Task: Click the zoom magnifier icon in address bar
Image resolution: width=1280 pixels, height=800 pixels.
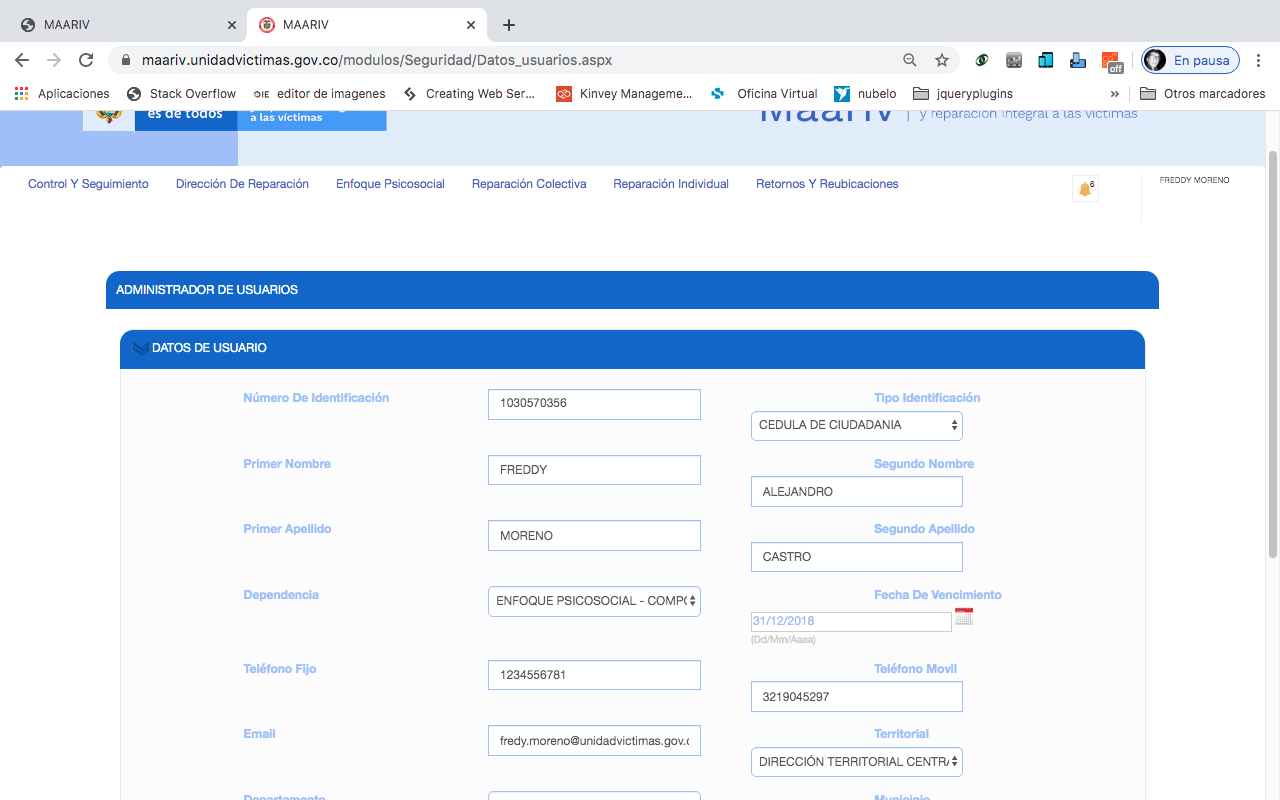Action: point(910,60)
